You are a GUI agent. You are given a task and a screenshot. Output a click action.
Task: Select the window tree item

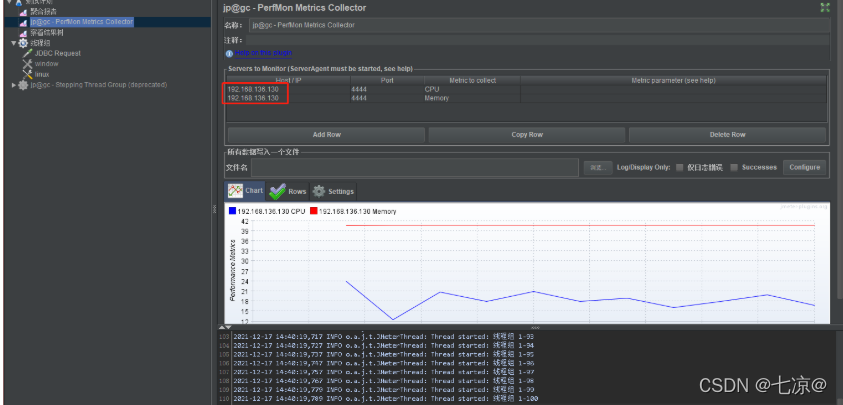pos(47,63)
